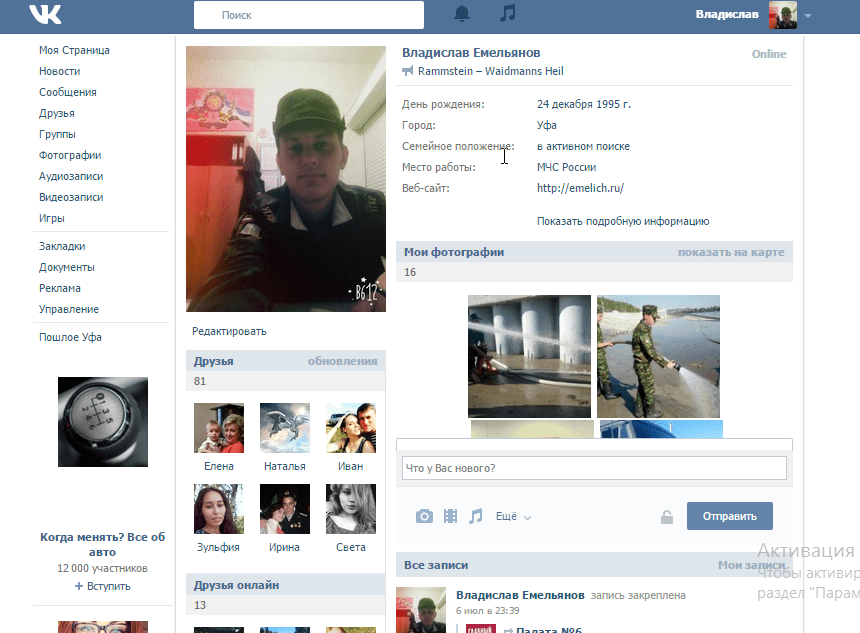Expand the Ещё attachments dropdown
This screenshot has height=633, width=860.
click(514, 517)
